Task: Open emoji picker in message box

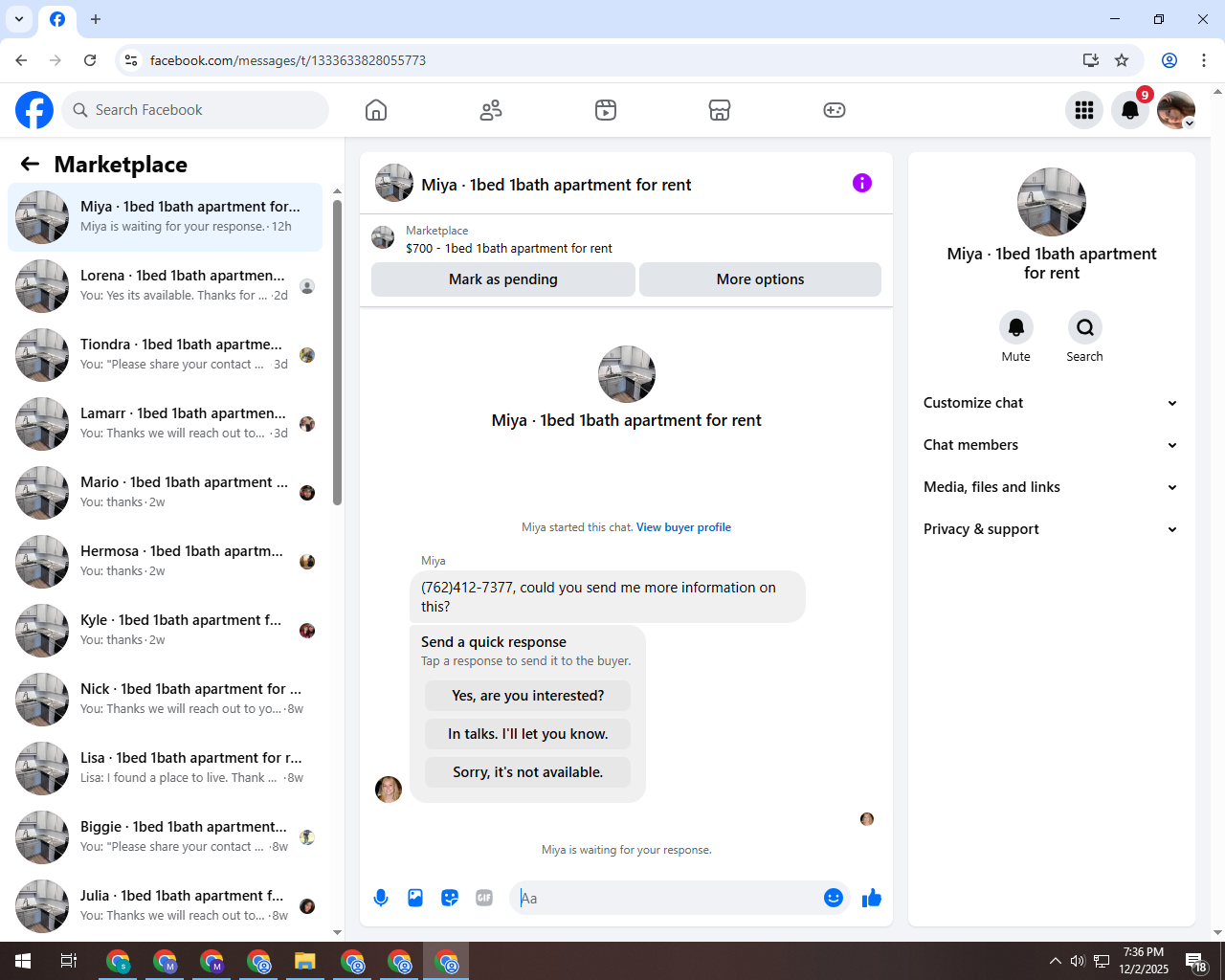Action: click(834, 898)
